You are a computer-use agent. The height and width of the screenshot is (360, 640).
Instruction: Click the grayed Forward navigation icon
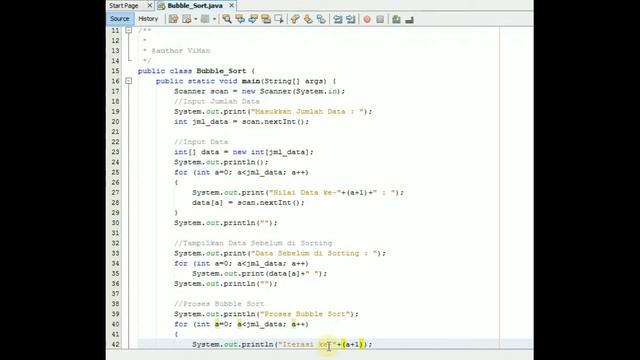(205, 19)
